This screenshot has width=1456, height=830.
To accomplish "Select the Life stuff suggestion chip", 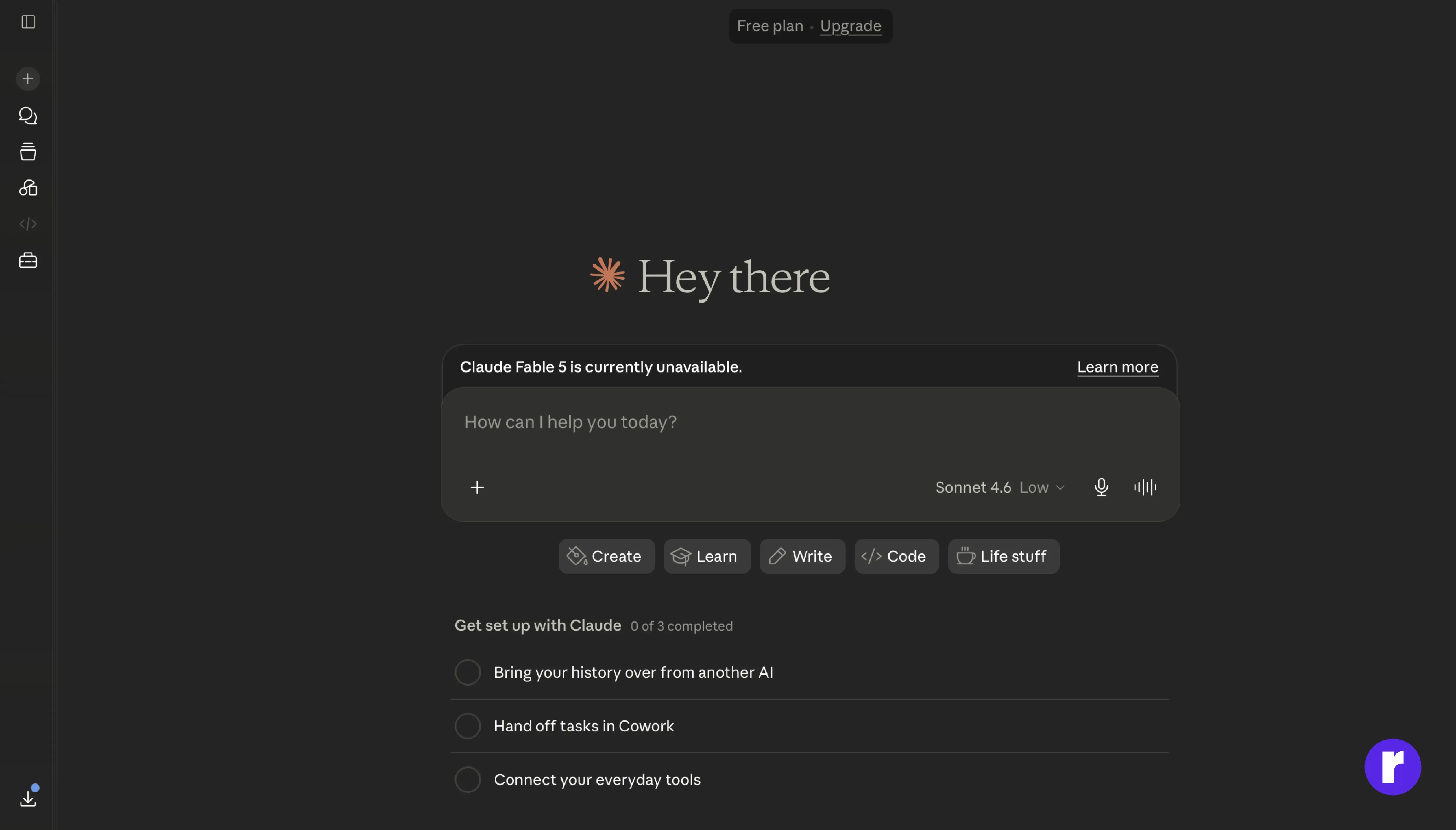I will coord(1004,556).
